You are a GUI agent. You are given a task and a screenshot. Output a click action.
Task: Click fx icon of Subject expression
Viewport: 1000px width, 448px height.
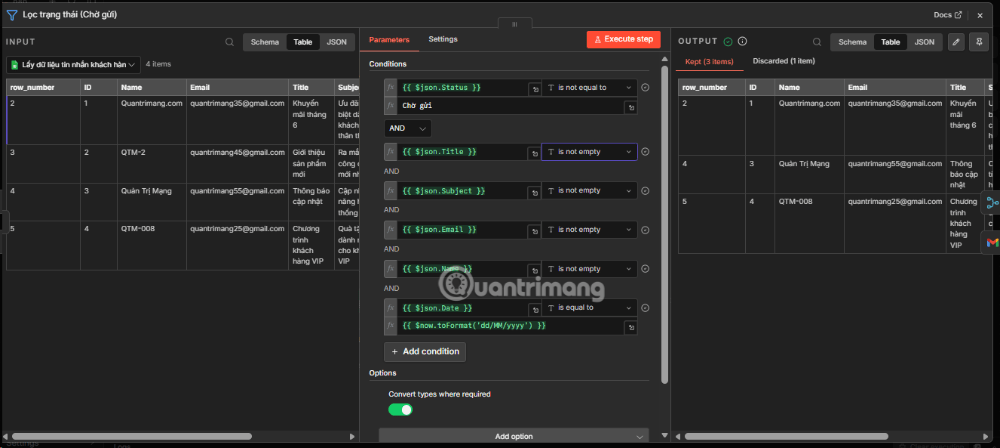click(x=391, y=191)
